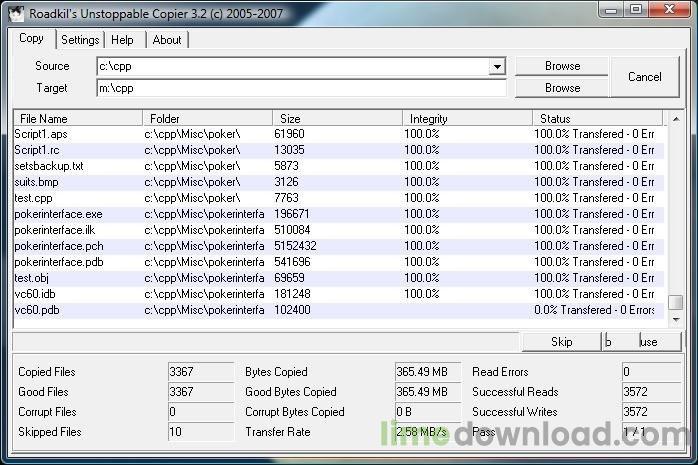Click the Pass value 1 / 1
The height and width of the screenshot is (465, 698).
651,432
